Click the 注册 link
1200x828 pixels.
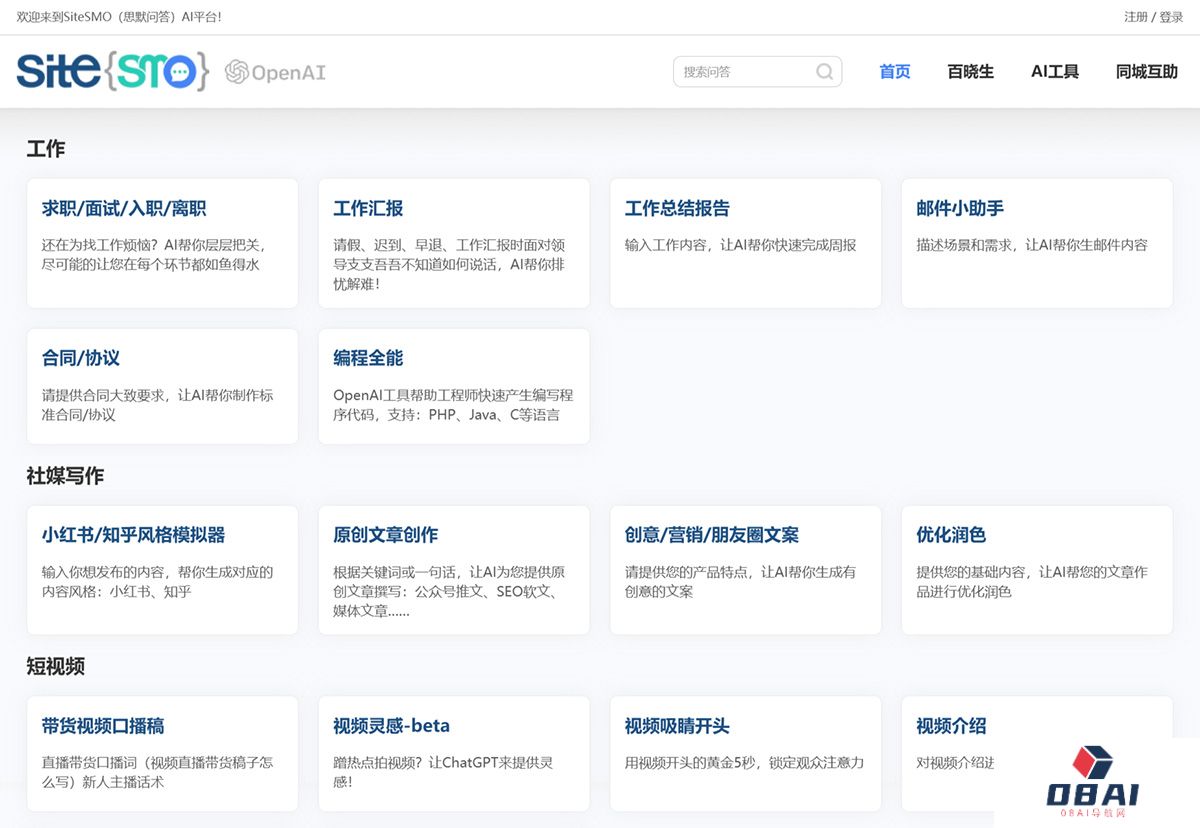(1135, 17)
